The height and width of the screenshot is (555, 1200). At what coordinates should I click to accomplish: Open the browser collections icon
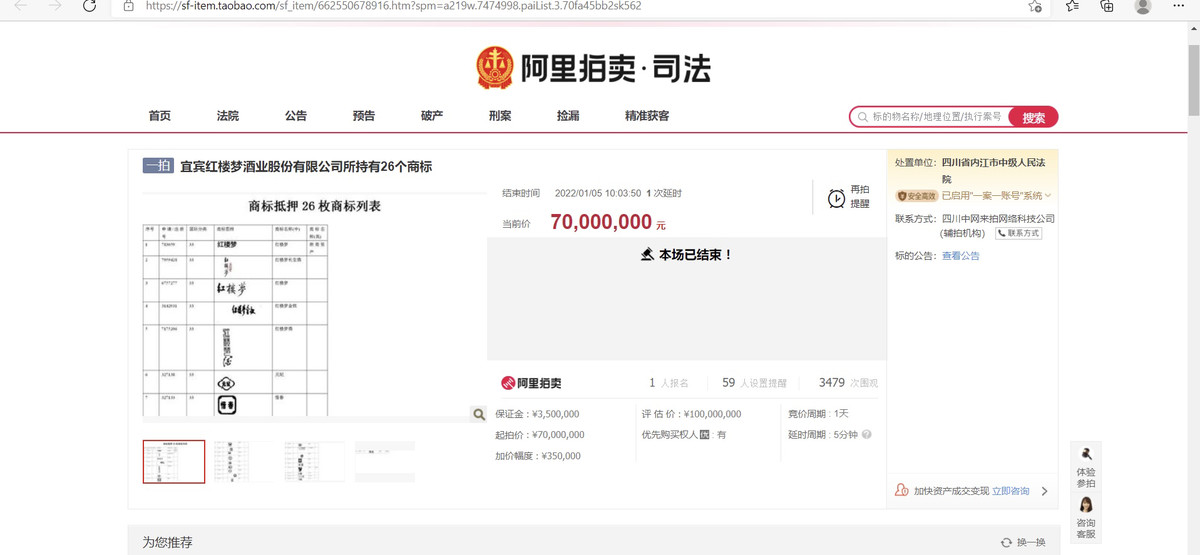click(x=1106, y=6)
